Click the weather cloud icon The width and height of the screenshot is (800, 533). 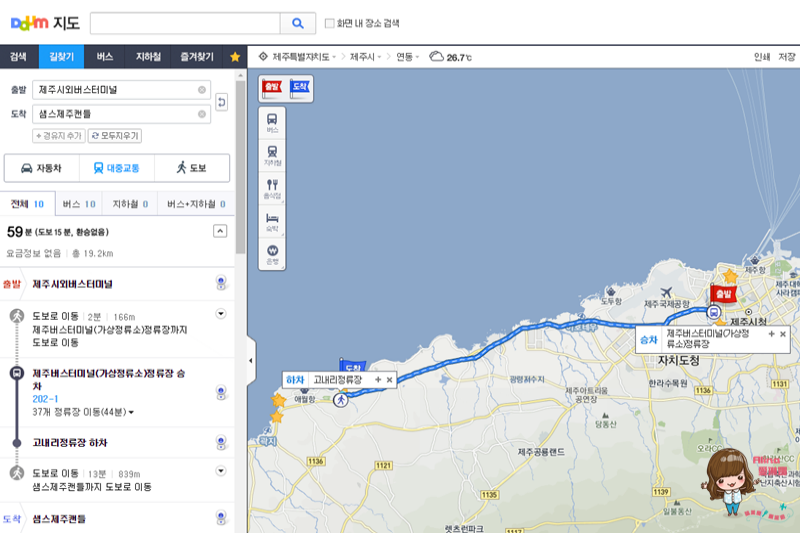[x=436, y=56]
